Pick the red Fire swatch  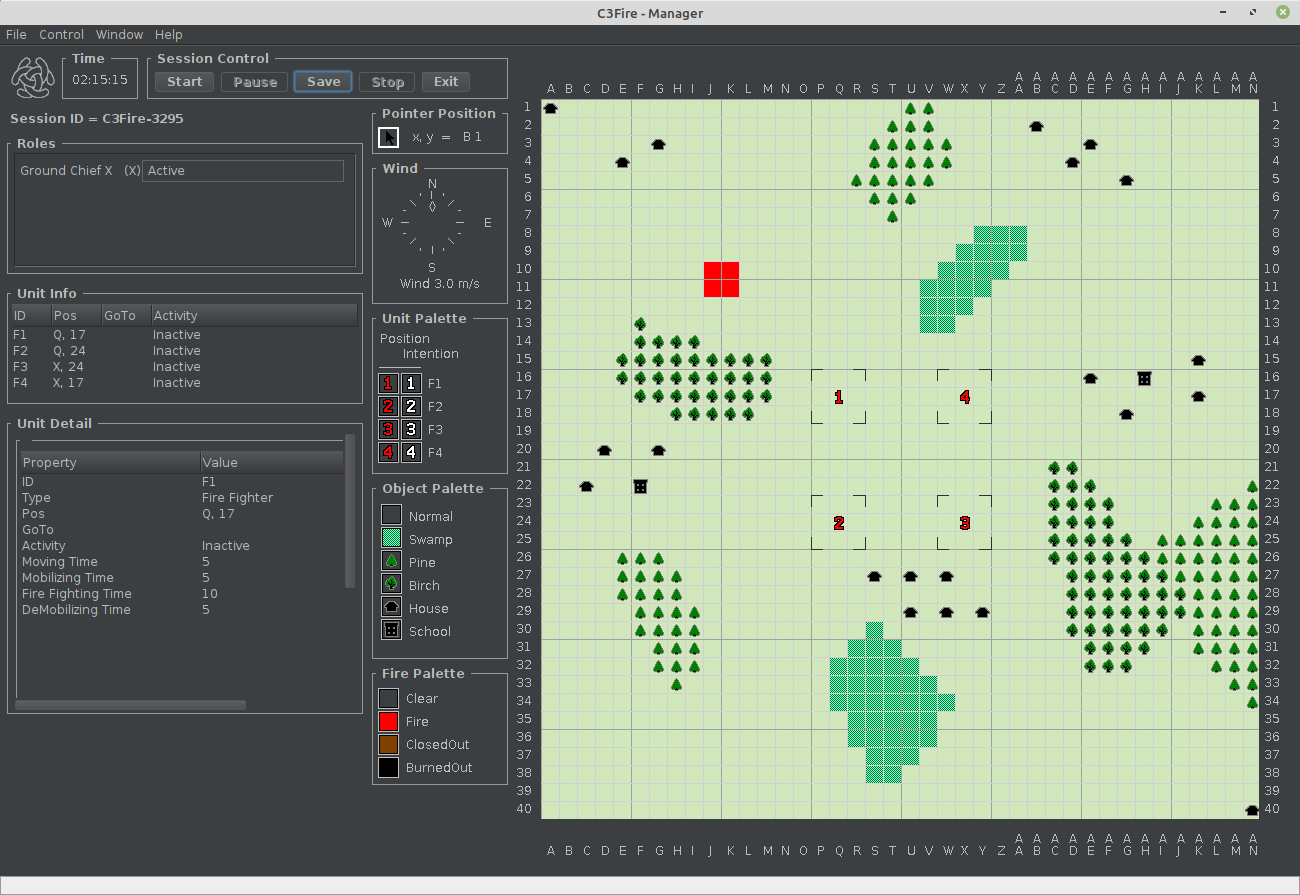389,721
